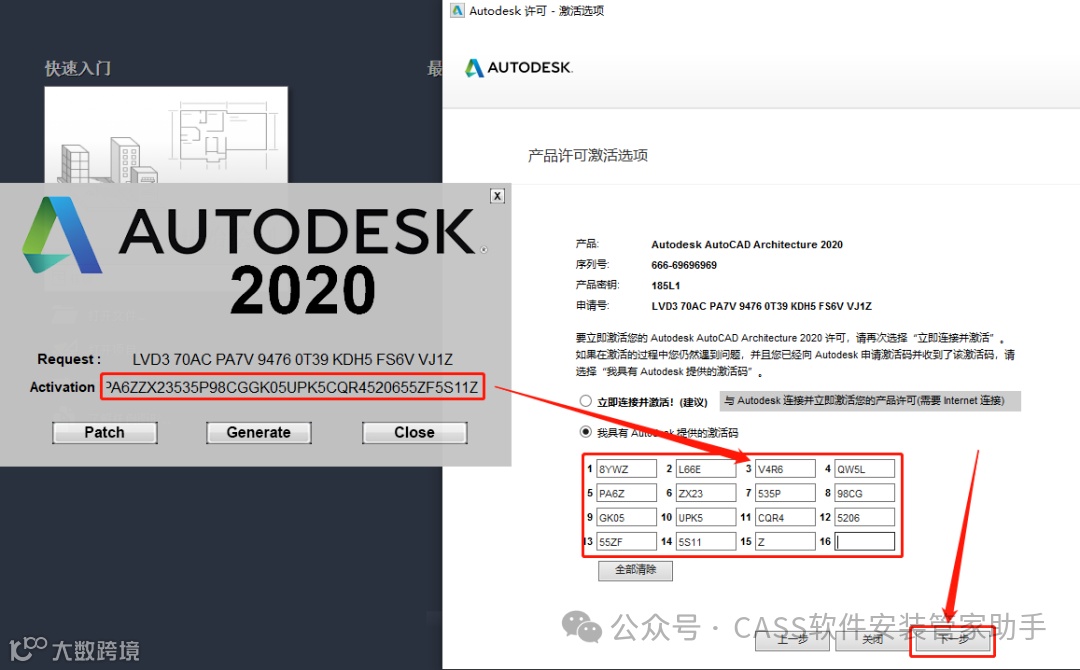The height and width of the screenshot is (670, 1080).
Task: Click activation code box 15 containing Z
Action: [x=785, y=541]
